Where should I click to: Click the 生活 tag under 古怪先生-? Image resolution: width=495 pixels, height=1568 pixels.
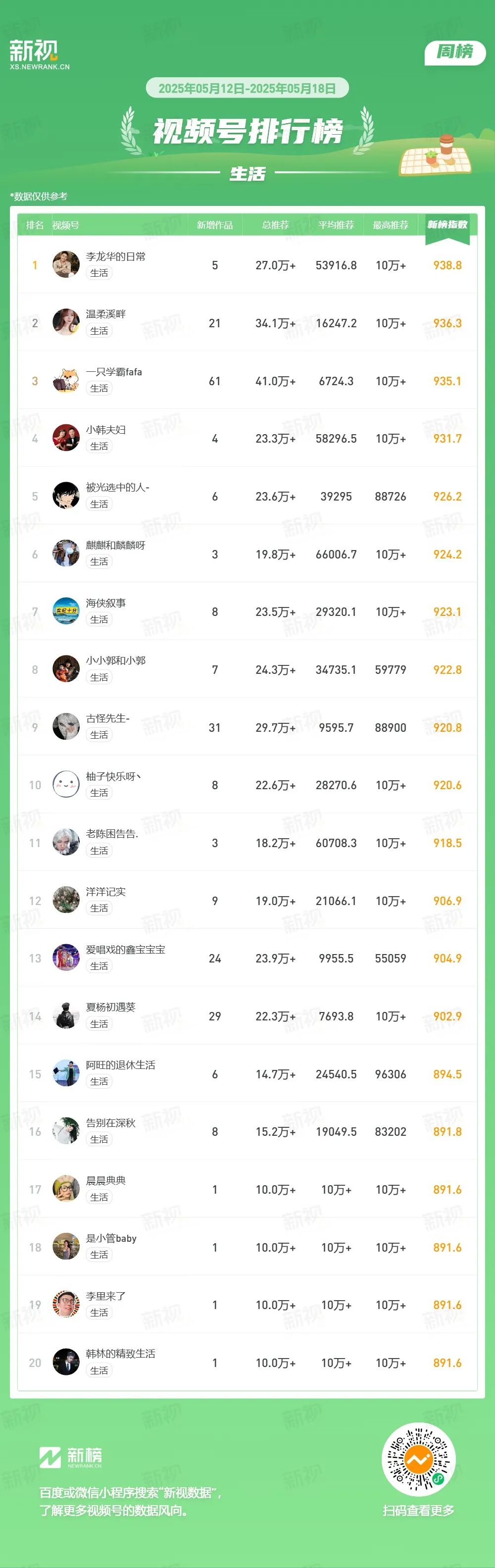pos(99,735)
